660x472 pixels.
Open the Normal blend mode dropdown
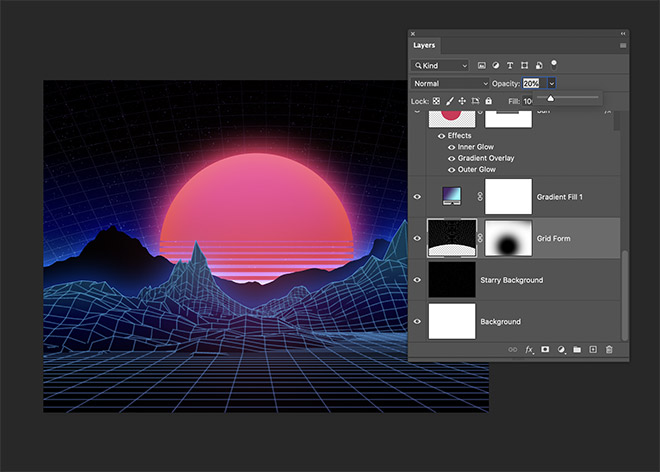pyautogui.click(x=451, y=83)
